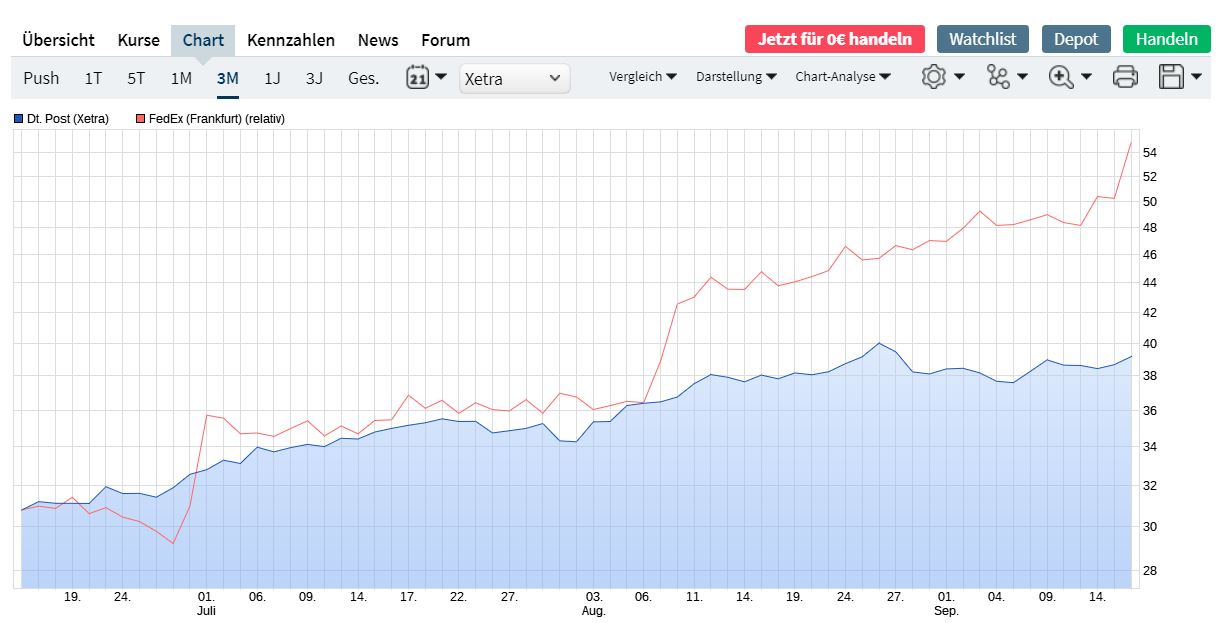Add to Watchlist button
Image resolution: width=1218 pixels, height=623 pixels.
pyautogui.click(x=983, y=39)
